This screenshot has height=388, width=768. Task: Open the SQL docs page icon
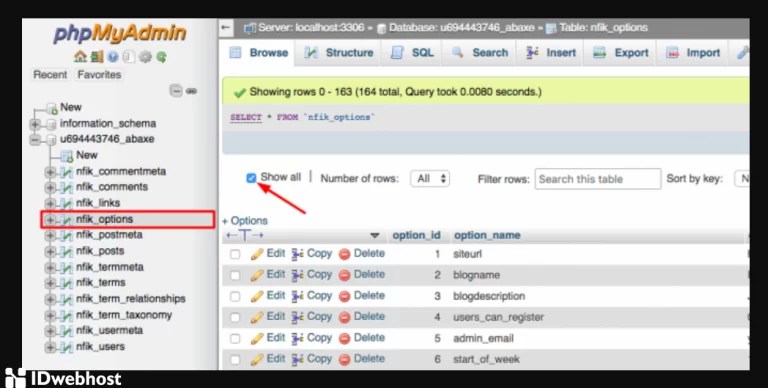click(x=129, y=57)
